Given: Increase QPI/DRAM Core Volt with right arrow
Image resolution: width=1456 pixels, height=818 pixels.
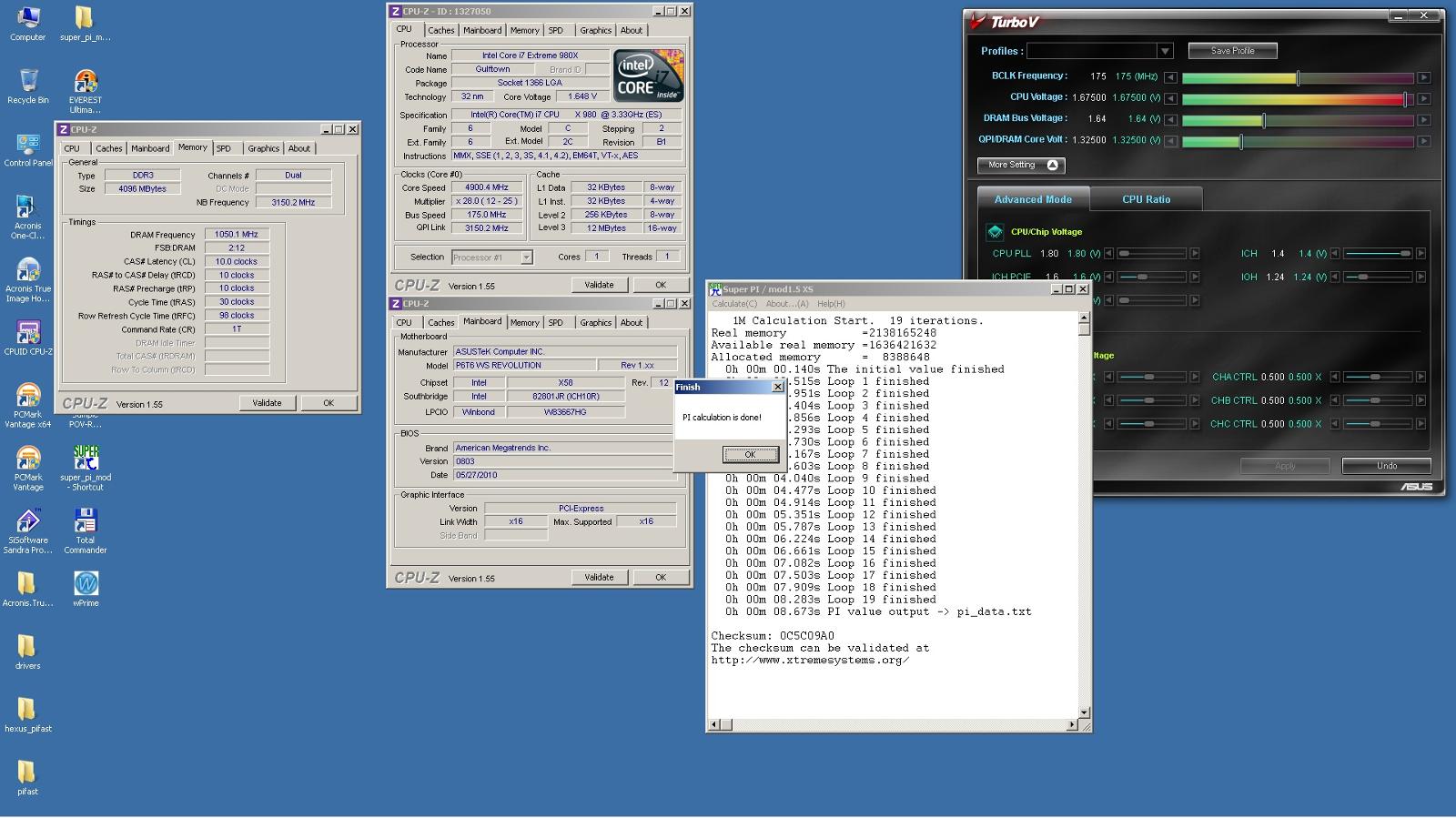Looking at the screenshot, I should 1424,141.
